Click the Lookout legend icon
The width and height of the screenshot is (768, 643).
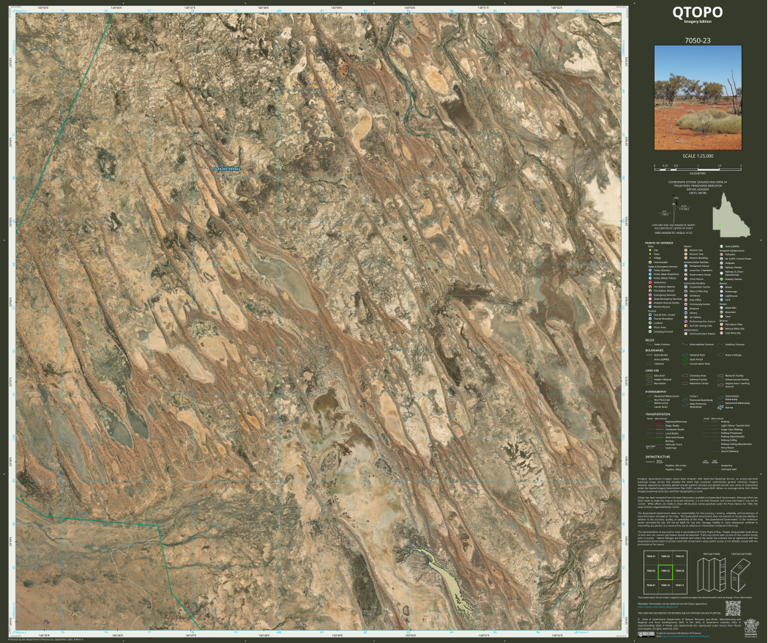[650, 323]
